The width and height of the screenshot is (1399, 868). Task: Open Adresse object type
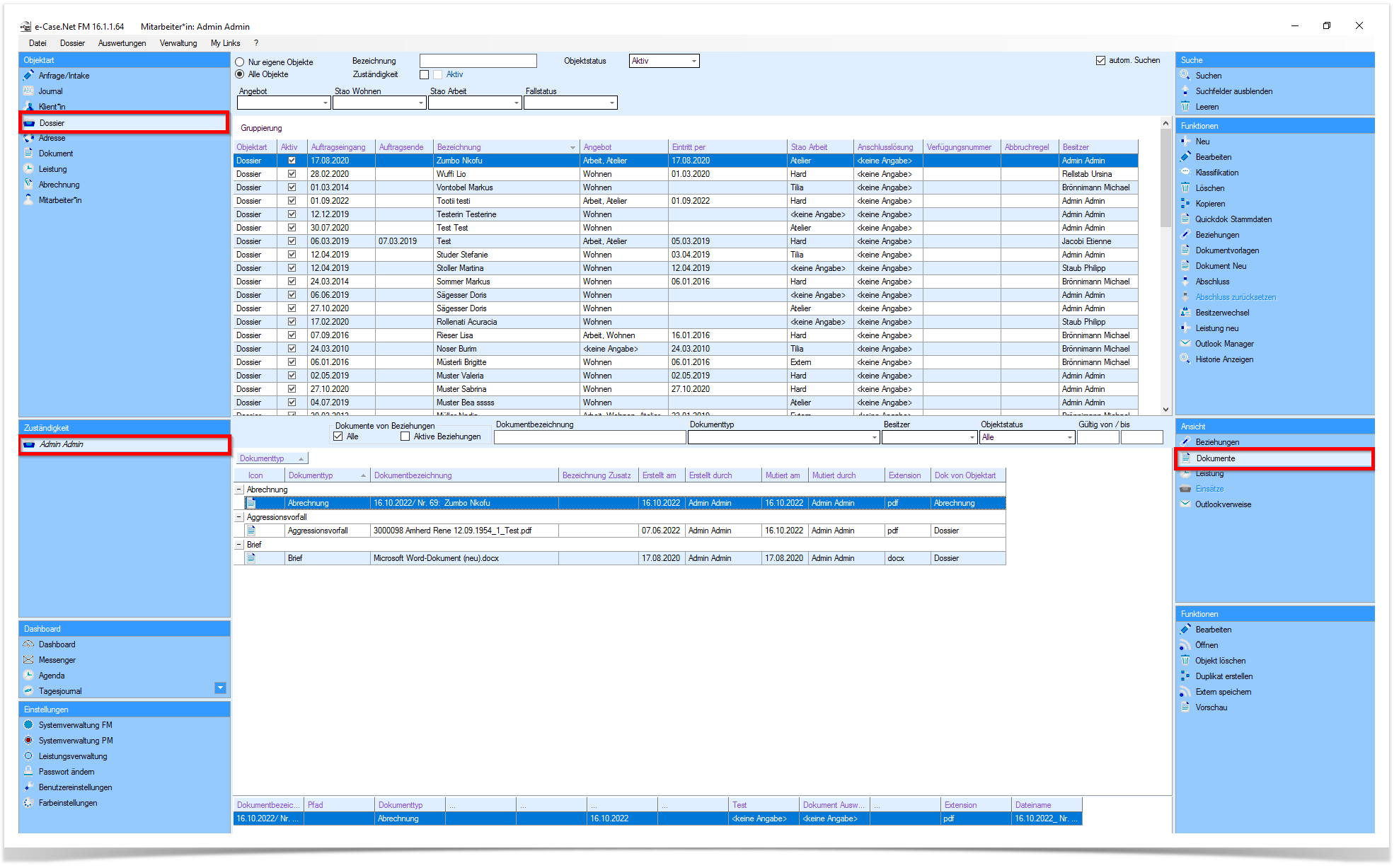(x=52, y=138)
